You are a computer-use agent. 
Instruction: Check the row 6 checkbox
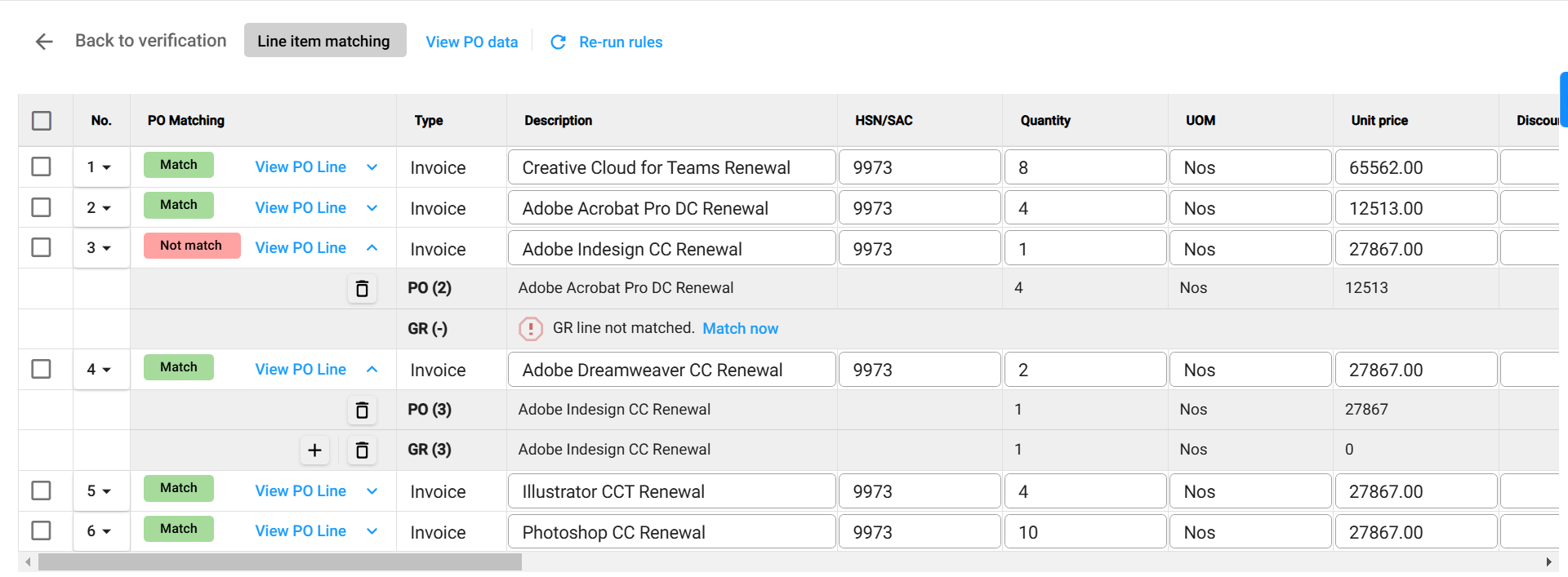click(41, 530)
